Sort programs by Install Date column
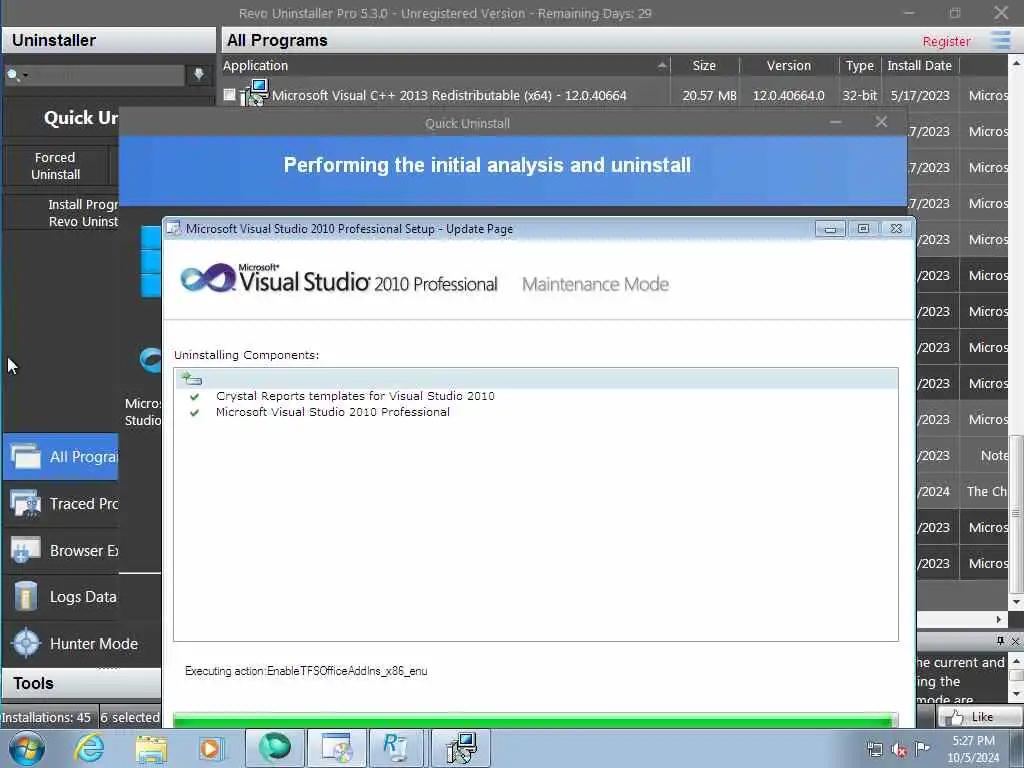This screenshot has width=1024, height=768. pyautogui.click(x=919, y=65)
